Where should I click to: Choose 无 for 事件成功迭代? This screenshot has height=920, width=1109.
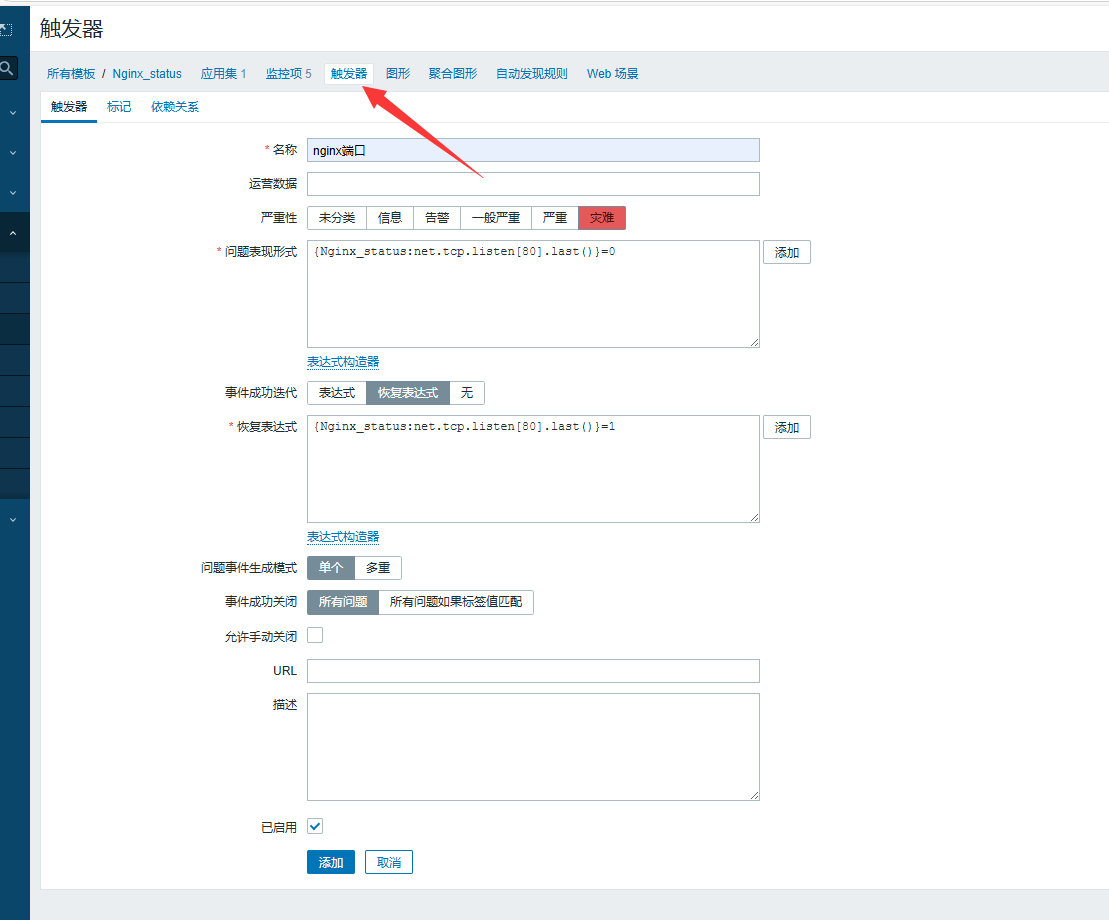(x=467, y=392)
